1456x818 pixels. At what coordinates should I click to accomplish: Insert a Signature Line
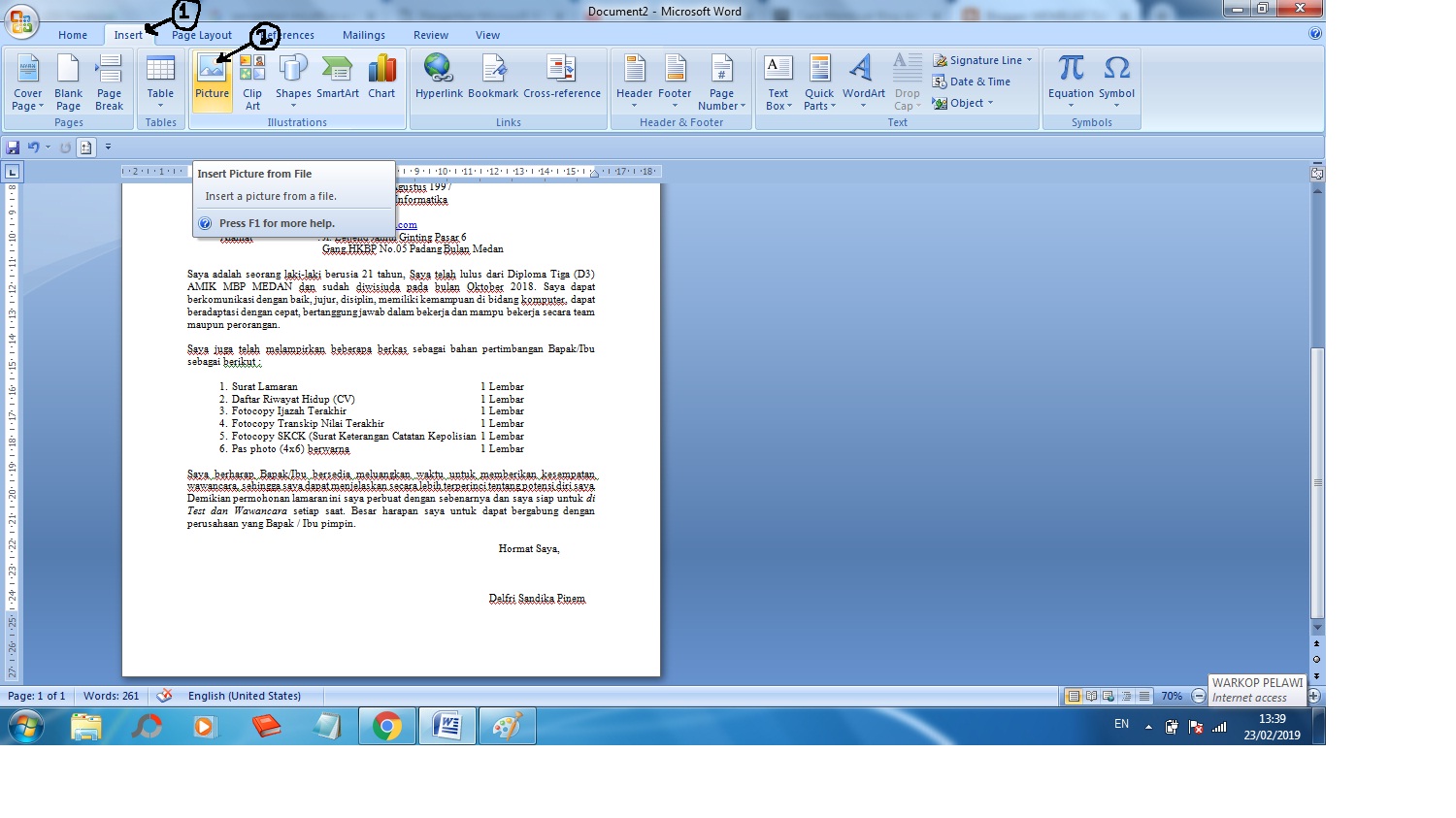(x=982, y=59)
